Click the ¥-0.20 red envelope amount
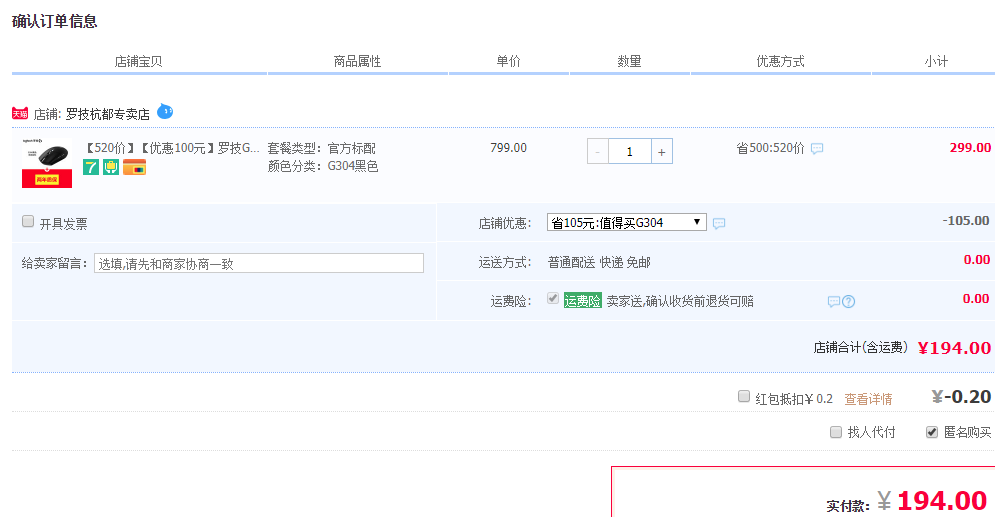This screenshot has width=995, height=517. (961, 397)
